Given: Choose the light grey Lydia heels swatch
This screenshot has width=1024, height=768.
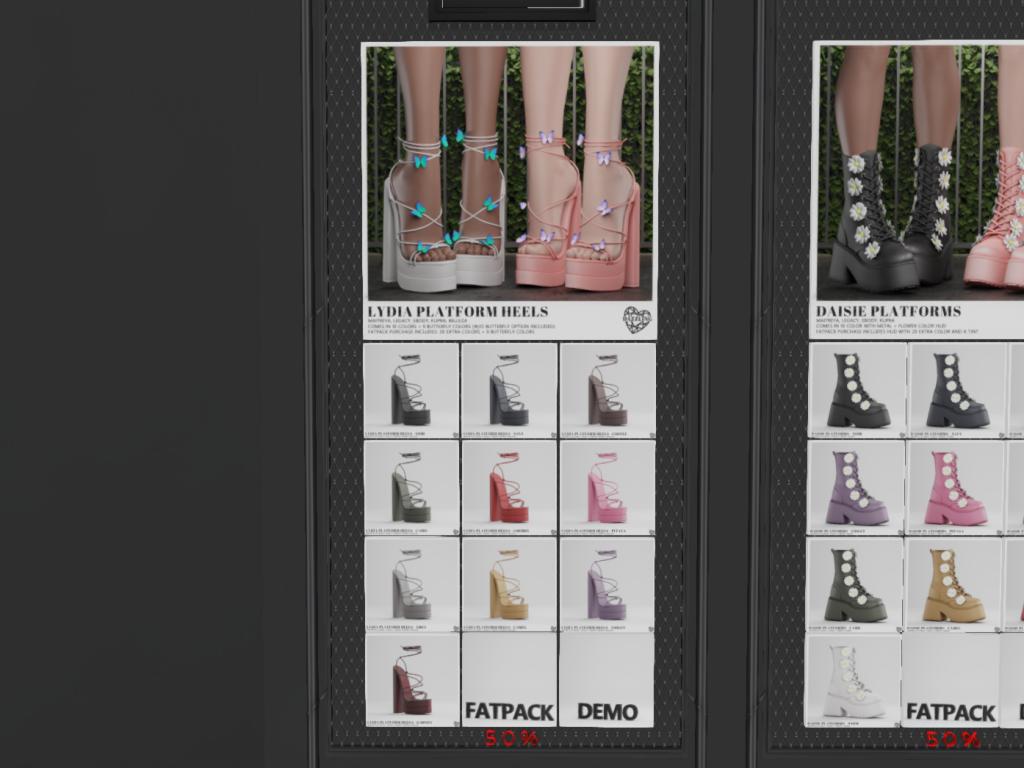Looking at the screenshot, I should pos(411,584).
